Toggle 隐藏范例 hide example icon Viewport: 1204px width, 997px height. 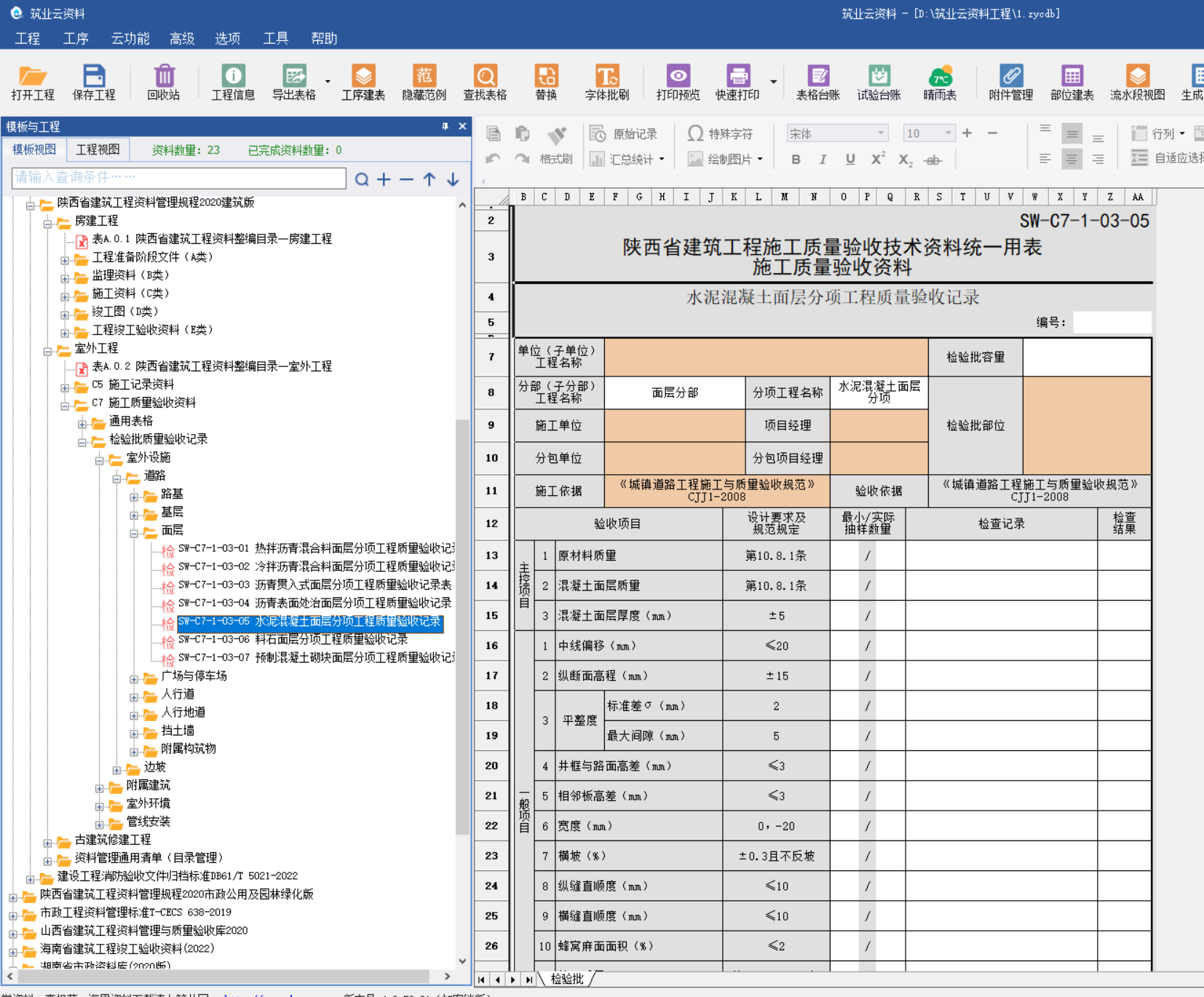(424, 82)
